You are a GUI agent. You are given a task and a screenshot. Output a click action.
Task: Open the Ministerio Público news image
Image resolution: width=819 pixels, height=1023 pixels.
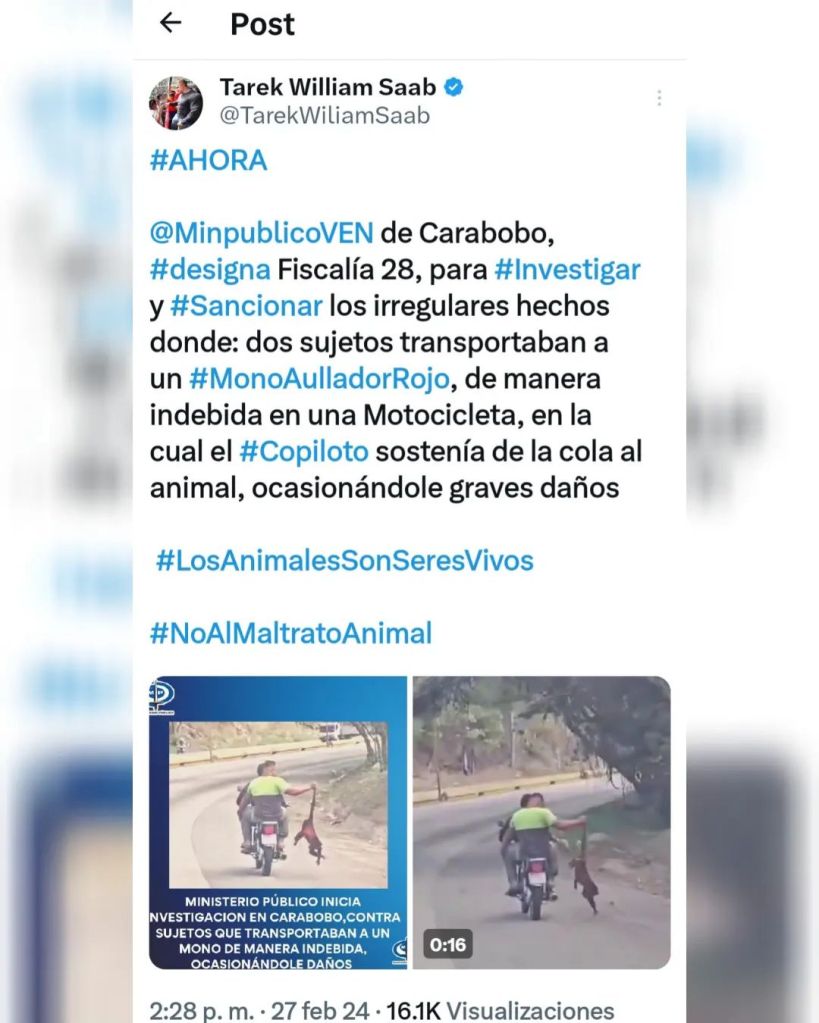(278, 823)
